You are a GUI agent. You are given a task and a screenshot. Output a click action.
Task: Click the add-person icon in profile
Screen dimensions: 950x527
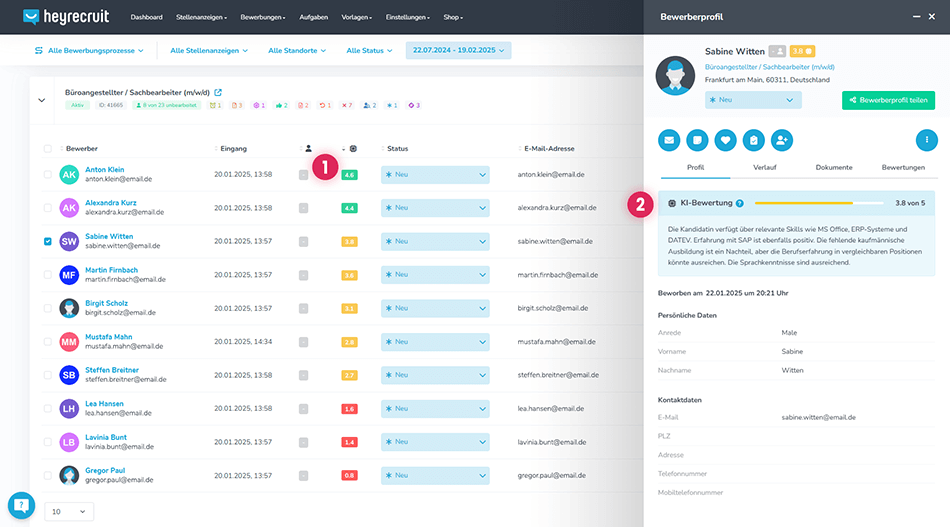pyautogui.click(x=781, y=141)
